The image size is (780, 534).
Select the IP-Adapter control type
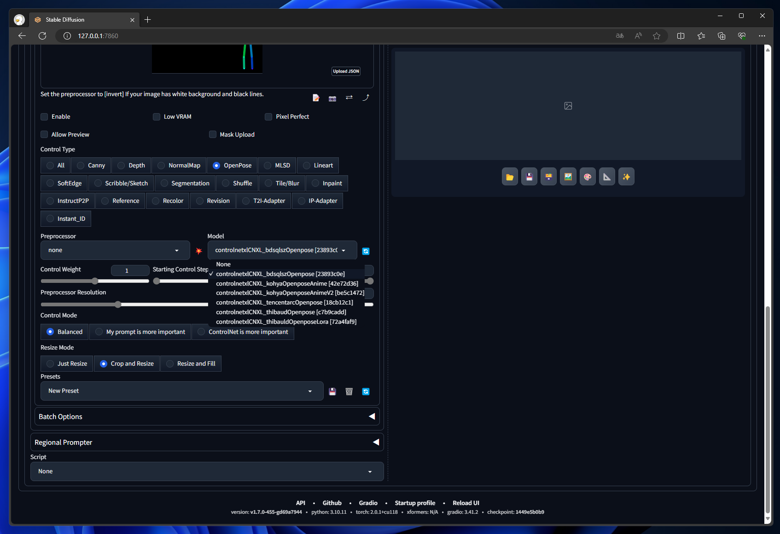coord(317,201)
